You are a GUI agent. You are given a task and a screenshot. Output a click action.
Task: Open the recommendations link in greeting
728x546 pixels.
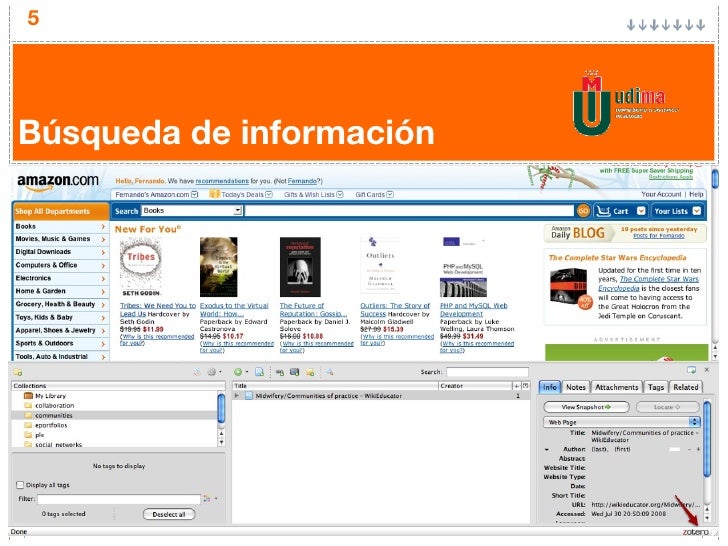coord(222,181)
